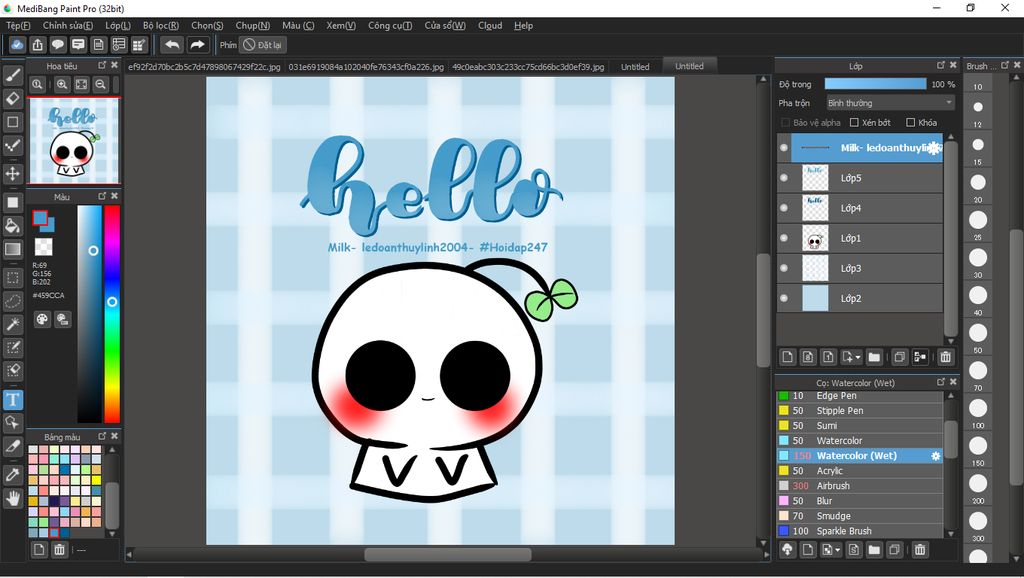Choose the Eyedropper tool
Viewport: 1024px width, 578px height.
pyautogui.click(x=13, y=473)
